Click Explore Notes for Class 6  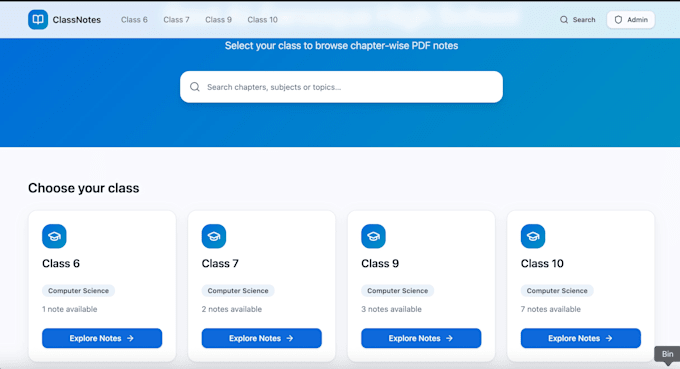click(x=102, y=338)
